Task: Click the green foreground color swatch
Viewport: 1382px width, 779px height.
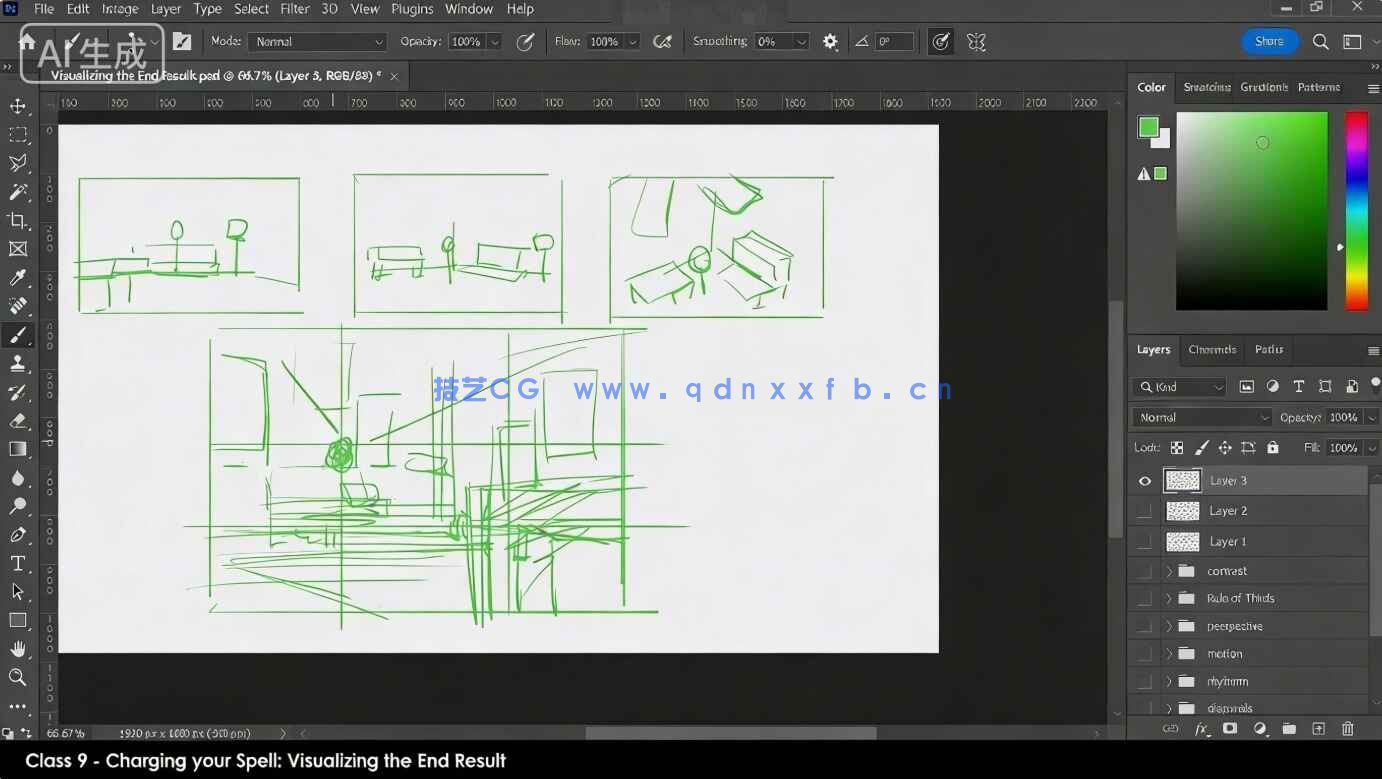Action: click(x=1148, y=127)
